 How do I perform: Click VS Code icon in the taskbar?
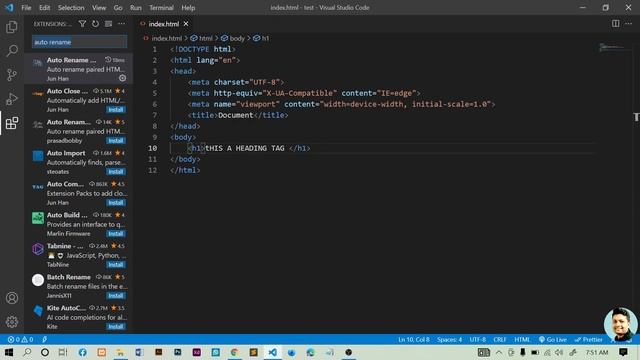tap(272, 352)
